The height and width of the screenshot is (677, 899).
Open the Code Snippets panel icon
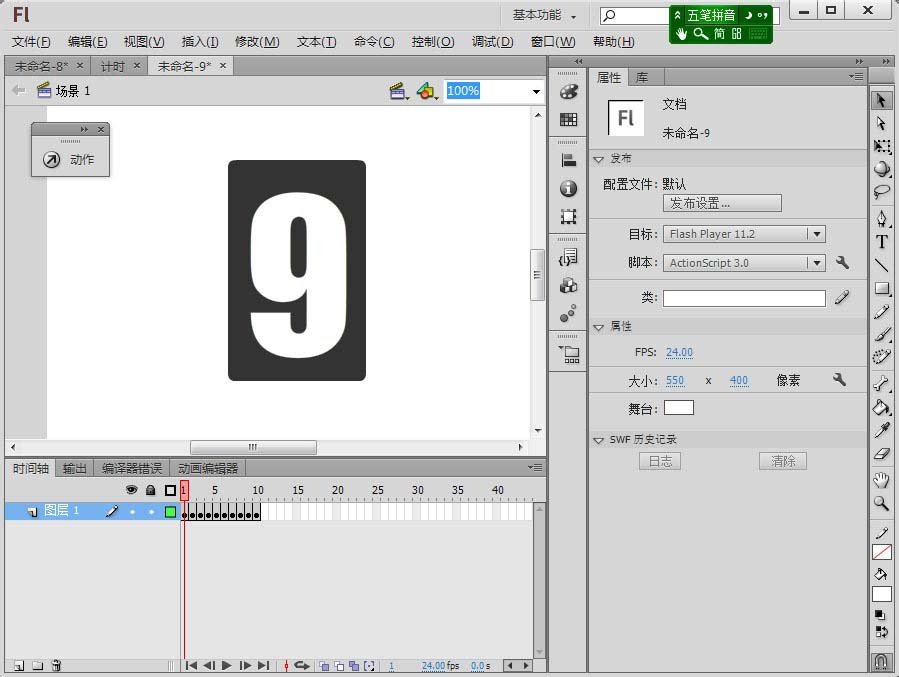568,257
